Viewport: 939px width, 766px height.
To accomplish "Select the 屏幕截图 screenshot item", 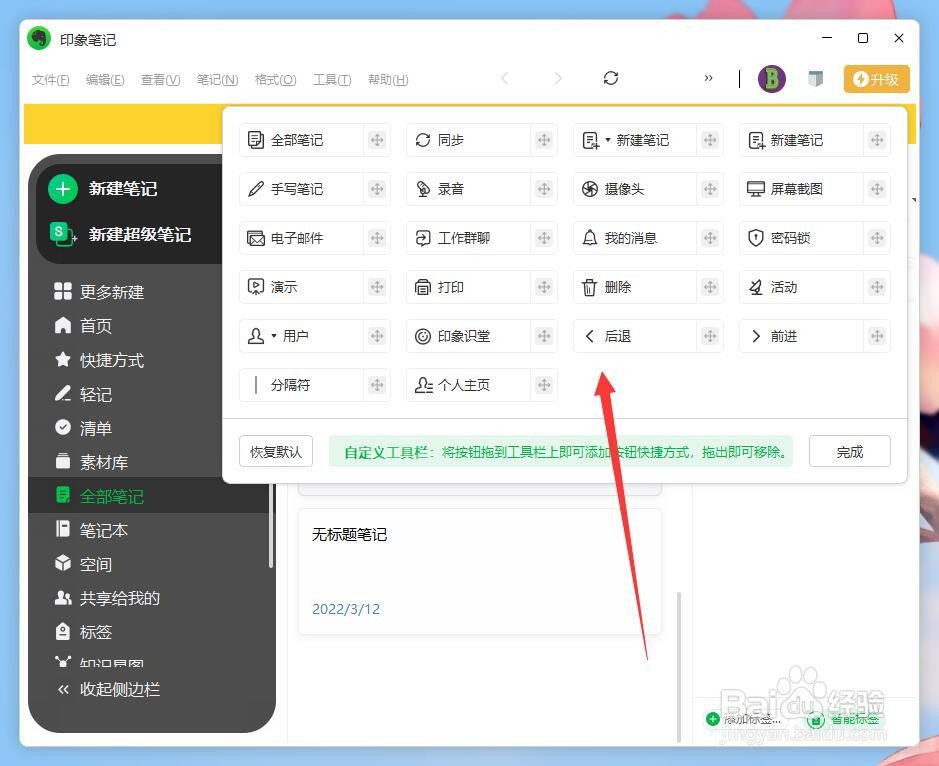I will [x=814, y=189].
